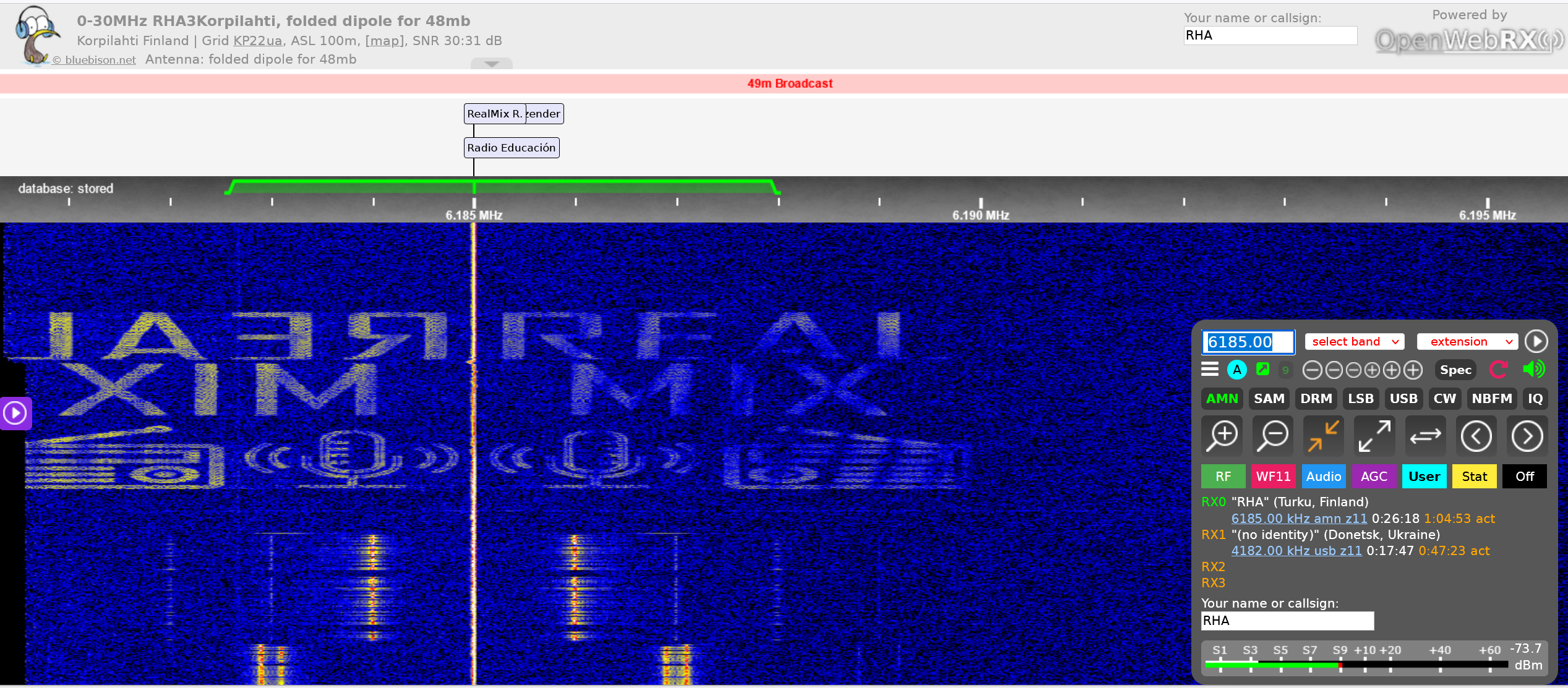This screenshot has height=688, width=1568.
Task: Open the User tab
Action: (x=1424, y=477)
